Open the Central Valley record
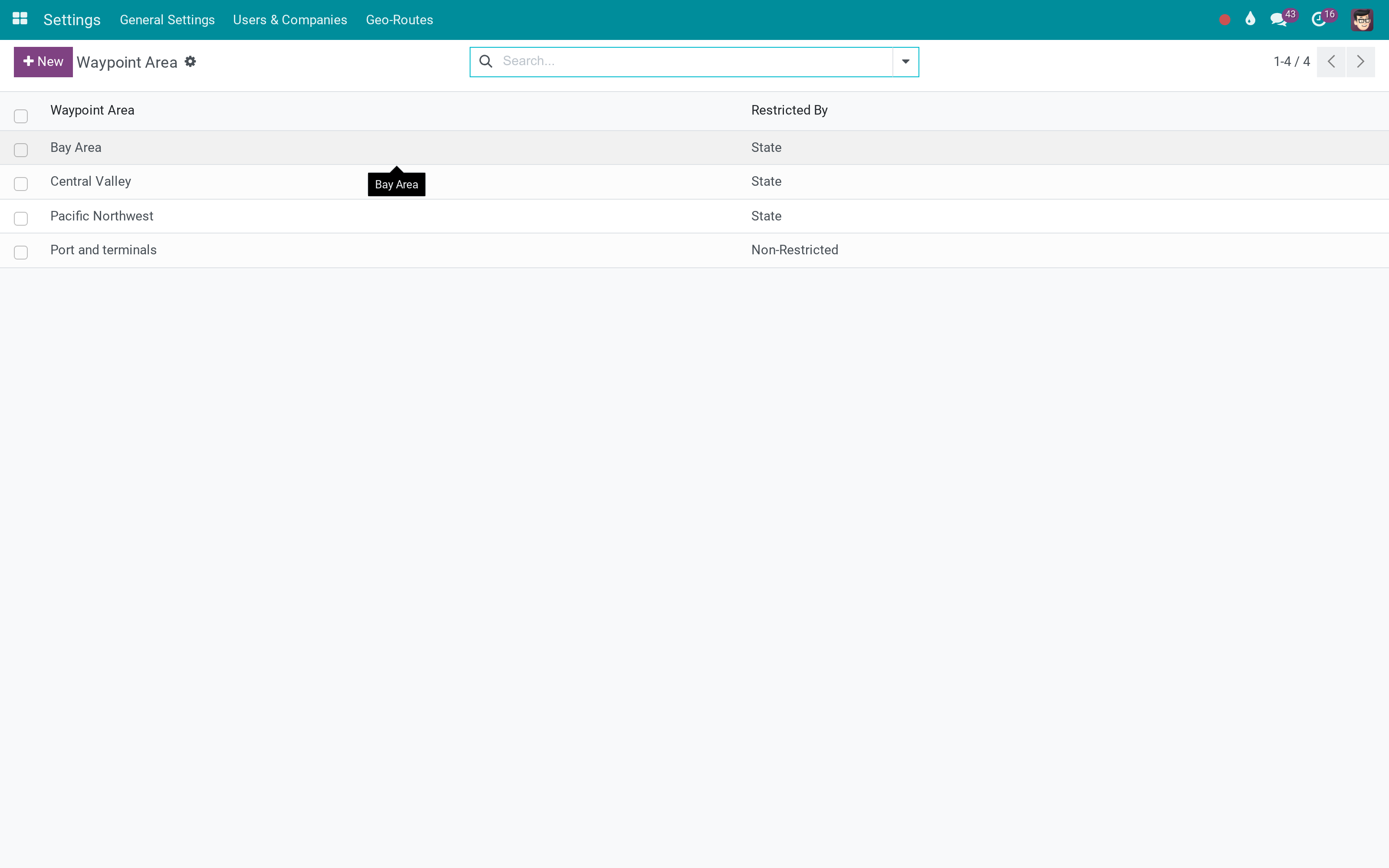The width and height of the screenshot is (1389, 868). point(91,181)
